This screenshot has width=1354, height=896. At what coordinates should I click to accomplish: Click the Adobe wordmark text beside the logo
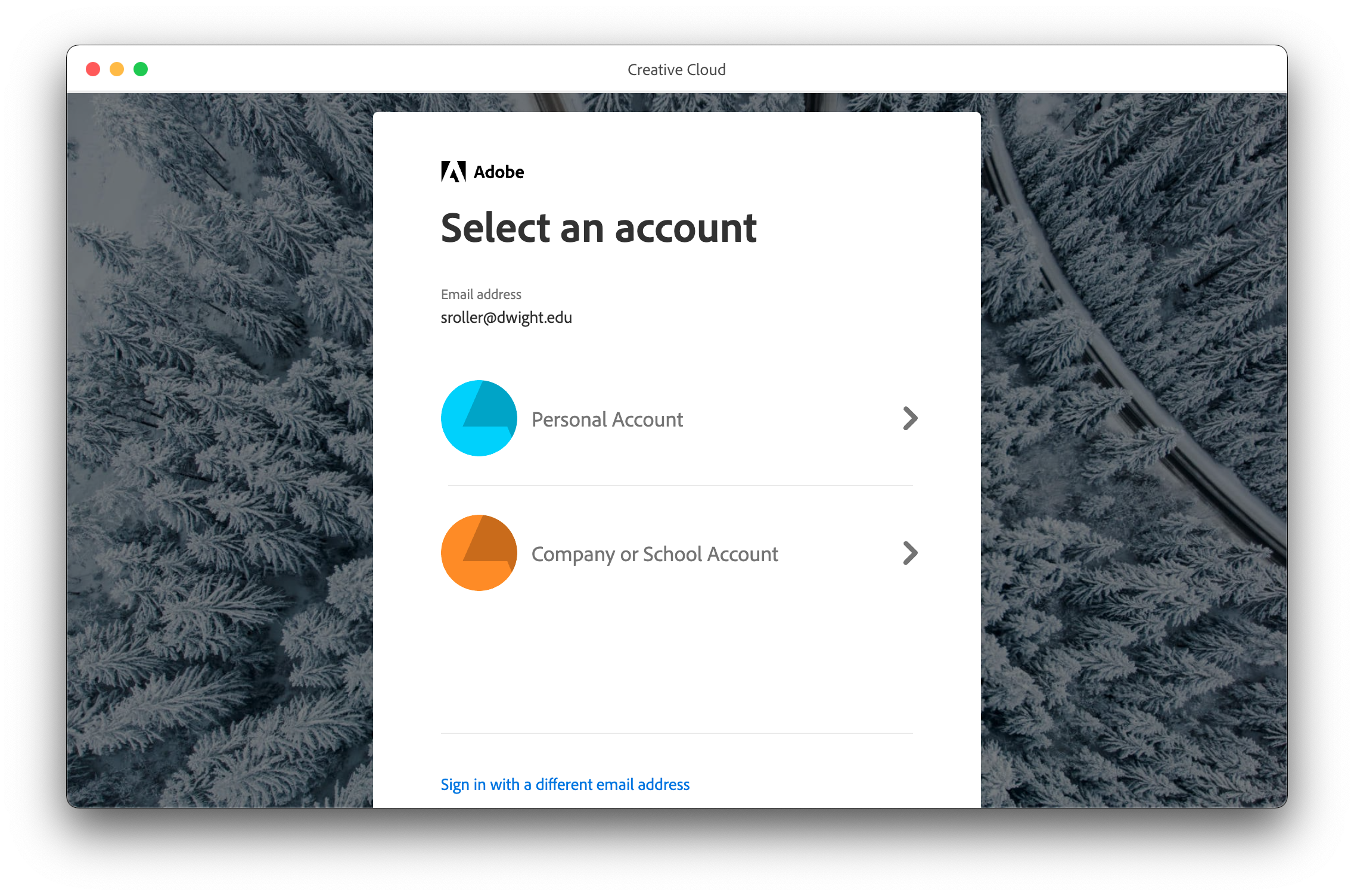tap(499, 172)
